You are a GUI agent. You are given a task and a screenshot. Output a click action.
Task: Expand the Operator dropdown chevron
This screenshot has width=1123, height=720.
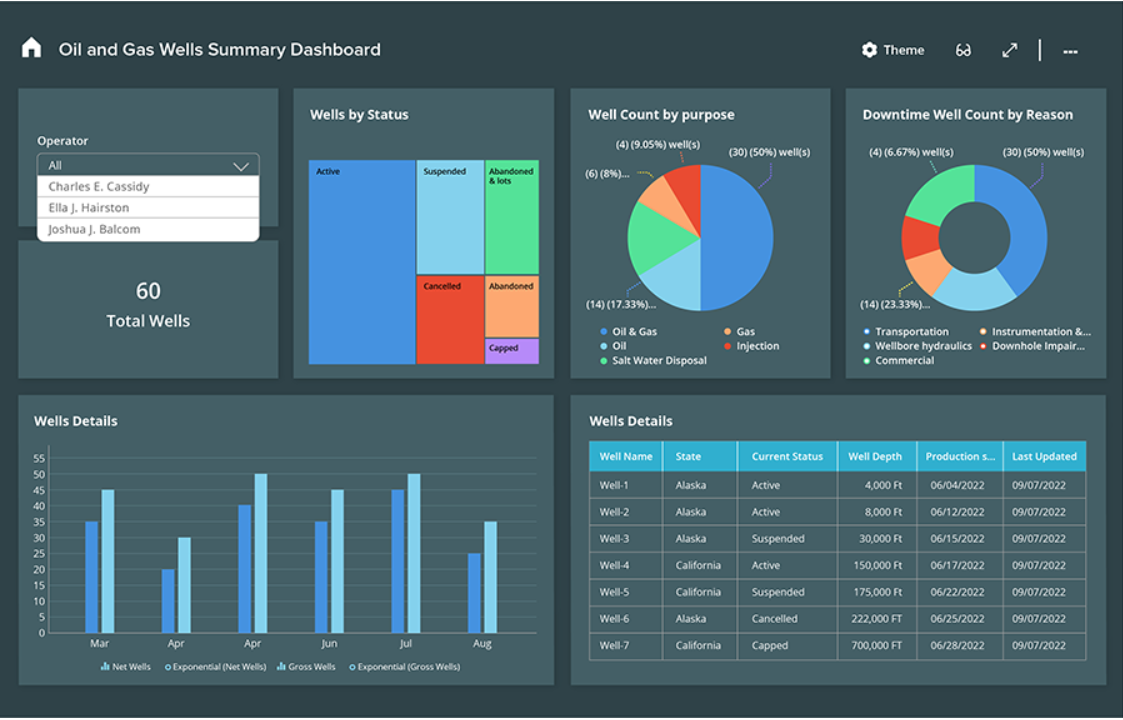click(241, 166)
